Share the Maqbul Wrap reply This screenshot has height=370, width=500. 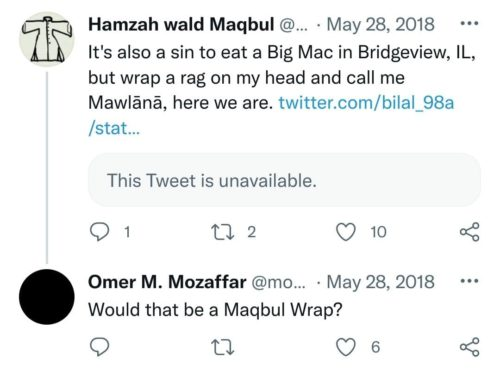(x=470, y=347)
